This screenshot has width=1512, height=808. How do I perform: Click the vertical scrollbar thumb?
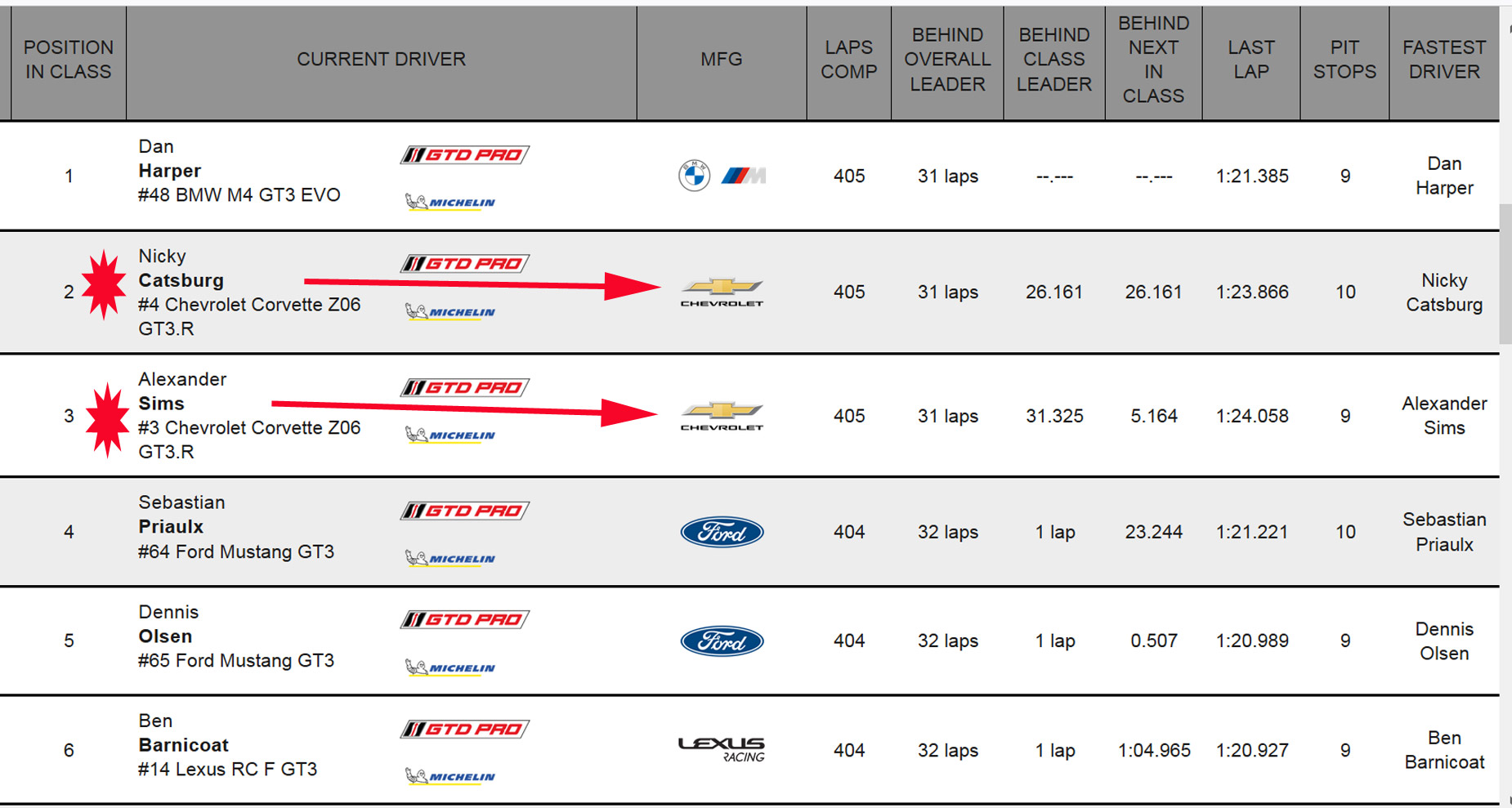point(1505,274)
